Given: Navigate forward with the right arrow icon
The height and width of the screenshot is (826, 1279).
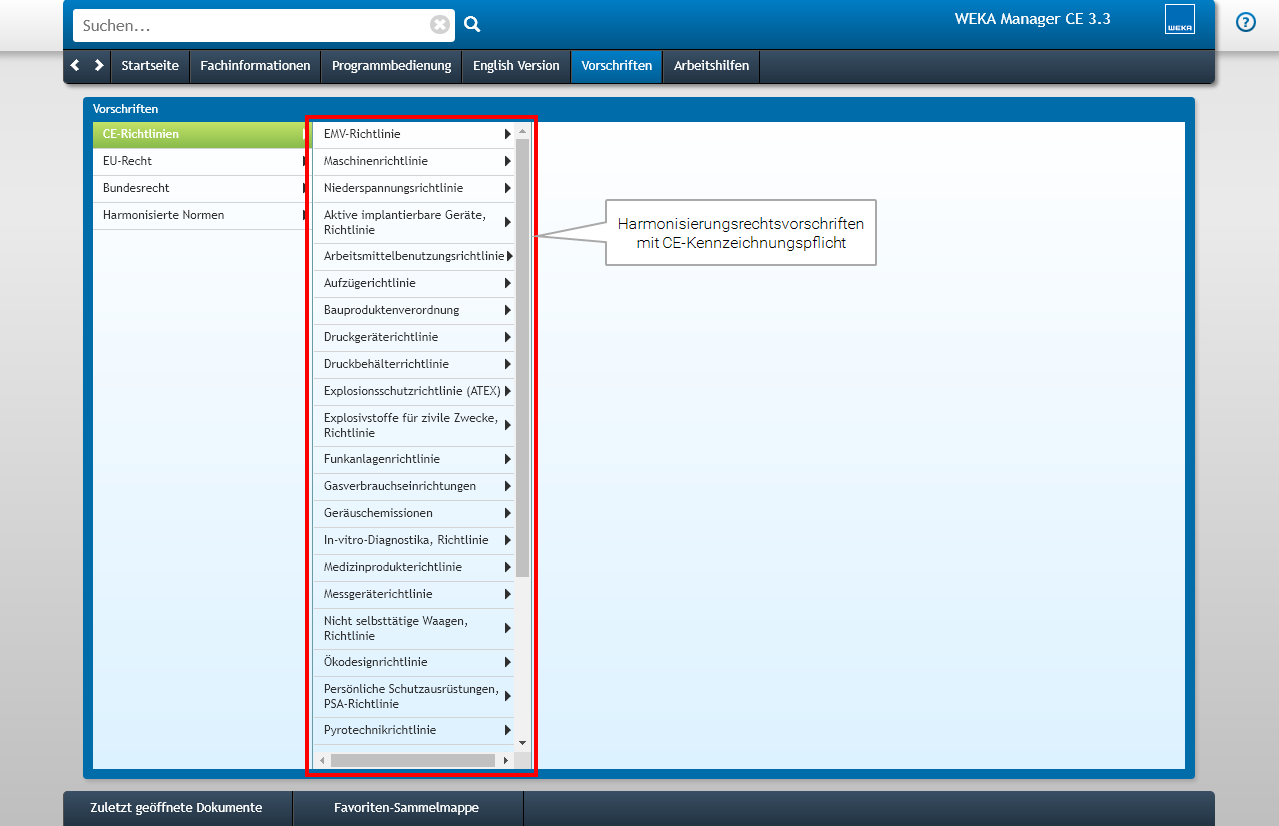Looking at the screenshot, I should [x=98, y=65].
